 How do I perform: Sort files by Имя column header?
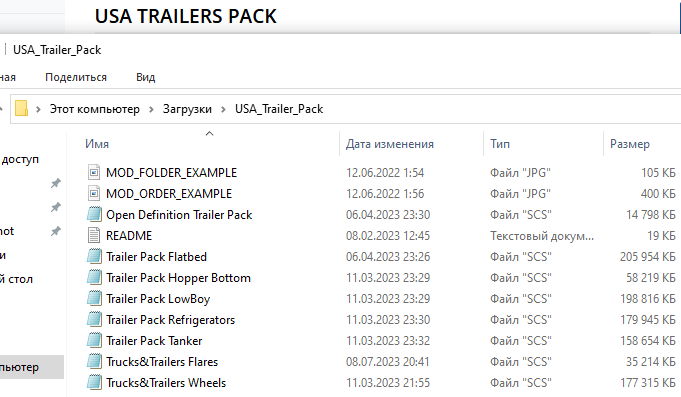[x=97, y=144]
